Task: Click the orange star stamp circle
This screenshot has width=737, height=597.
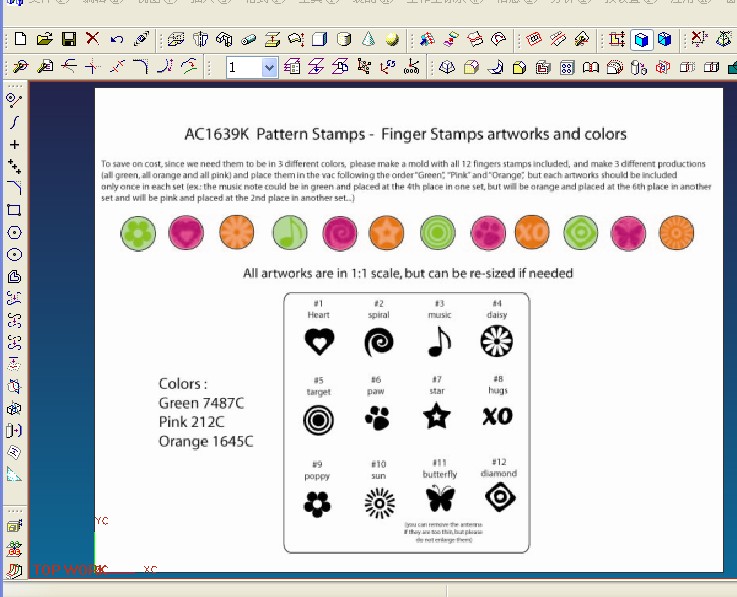Action: [386, 233]
